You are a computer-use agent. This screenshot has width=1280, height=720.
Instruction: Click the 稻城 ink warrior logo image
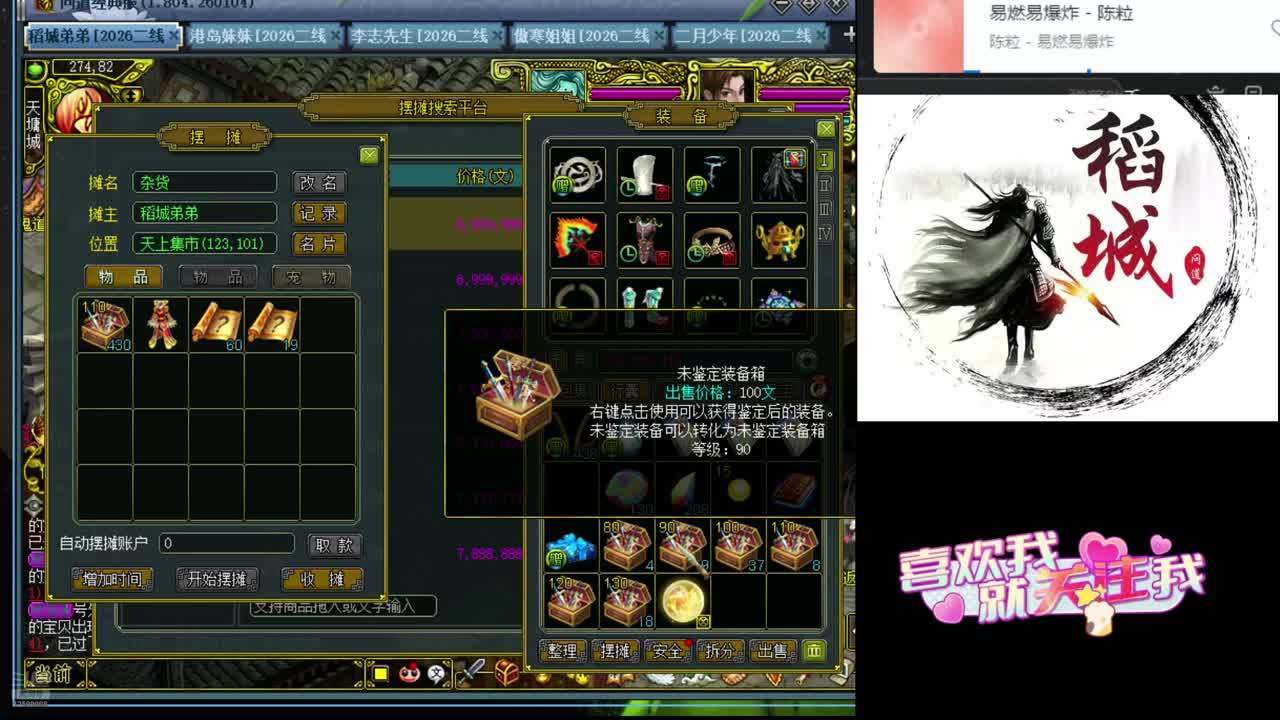click(1067, 257)
